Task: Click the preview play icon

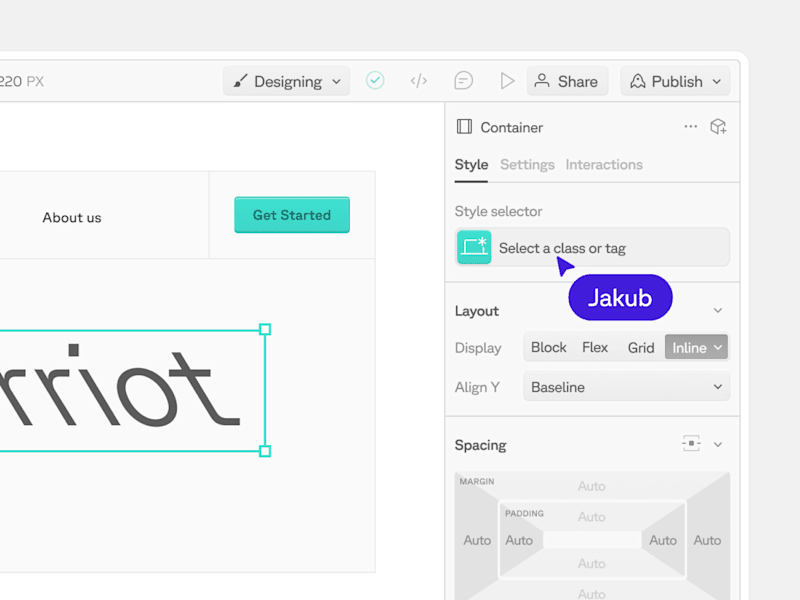Action: pyautogui.click(x=507, y=81)
